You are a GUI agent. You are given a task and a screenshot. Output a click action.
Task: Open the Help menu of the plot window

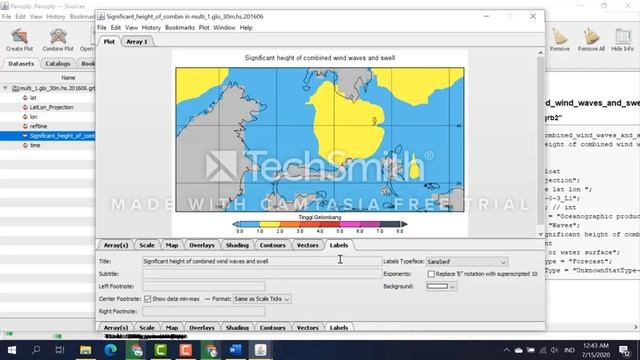tap(246, 28)
